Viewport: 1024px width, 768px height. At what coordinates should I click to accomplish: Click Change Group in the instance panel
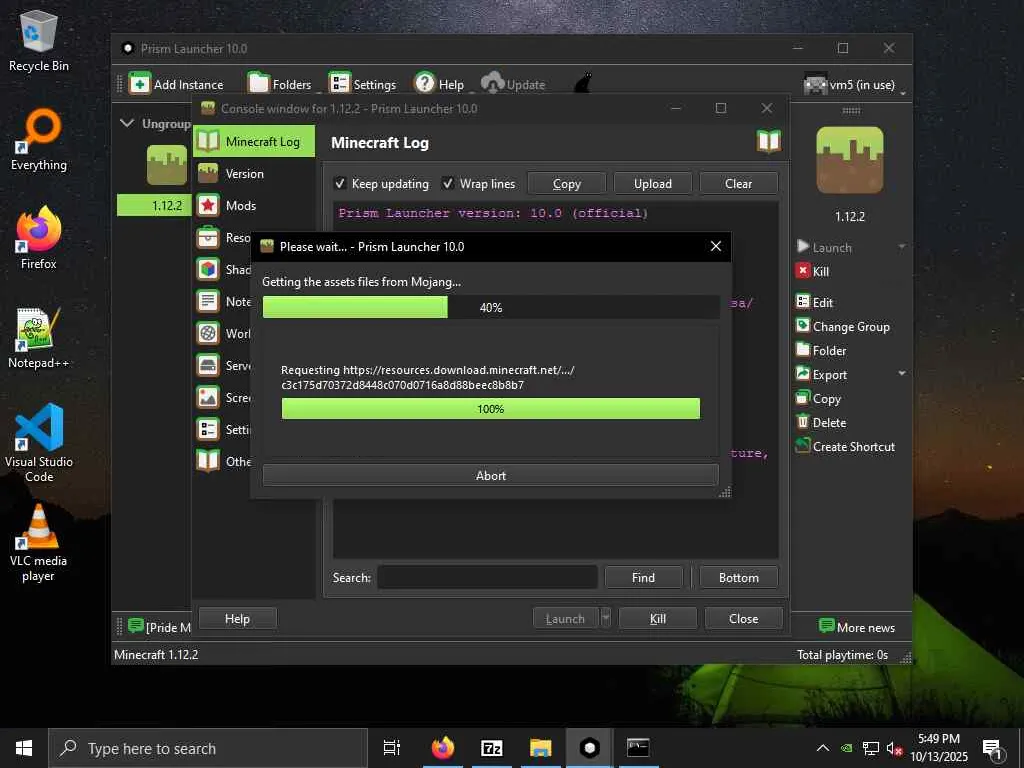pos(842,327)
